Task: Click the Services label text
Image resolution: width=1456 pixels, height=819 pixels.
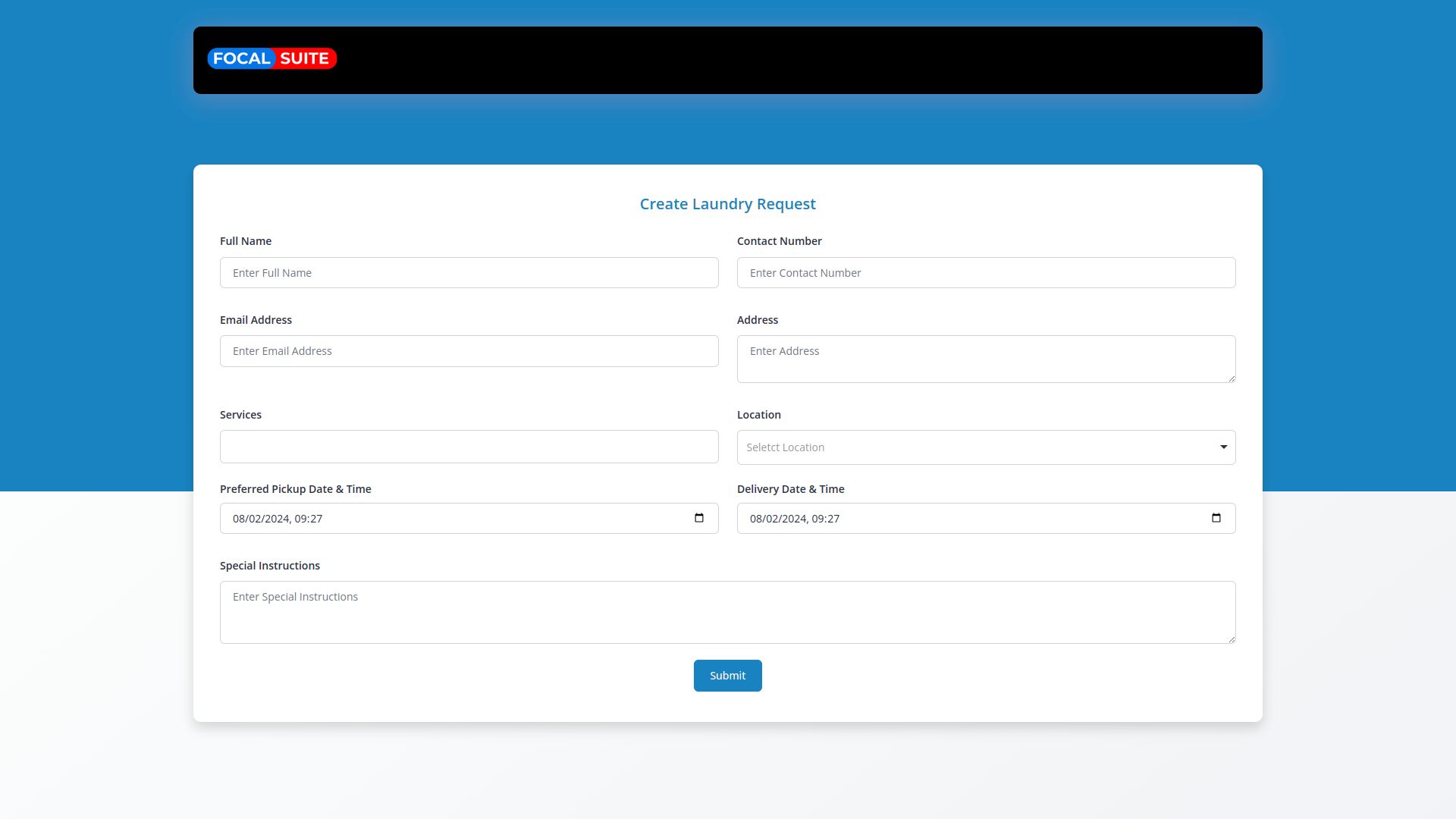Action: pos(240,415)
